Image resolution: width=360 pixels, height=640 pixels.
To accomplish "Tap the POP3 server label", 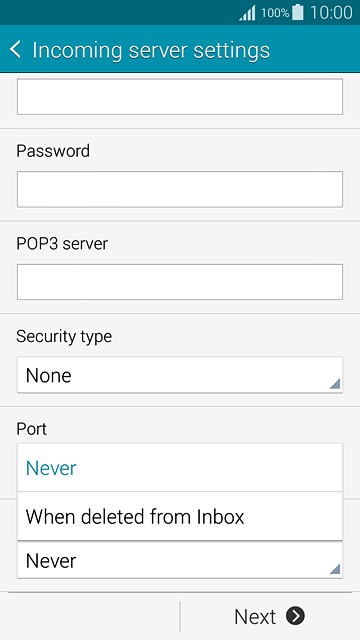I will [62, 244].
